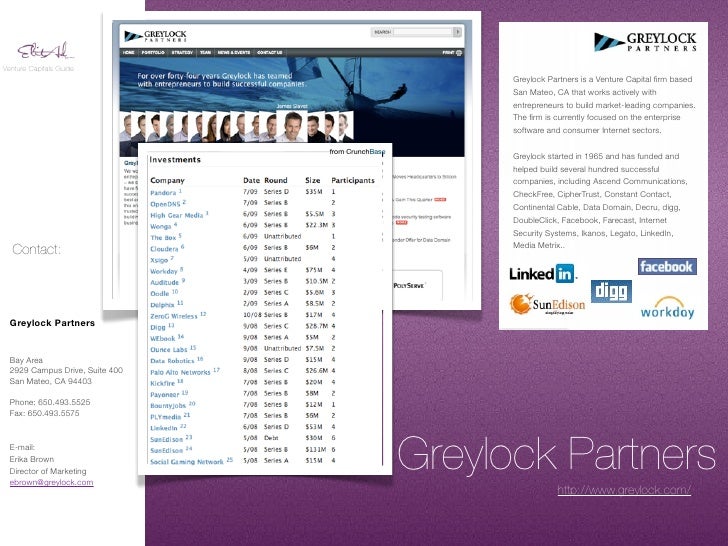Open the Ounce Labs link
Image resolution: width=728 pixels, height=546 pixels.
tap(169, 350)
